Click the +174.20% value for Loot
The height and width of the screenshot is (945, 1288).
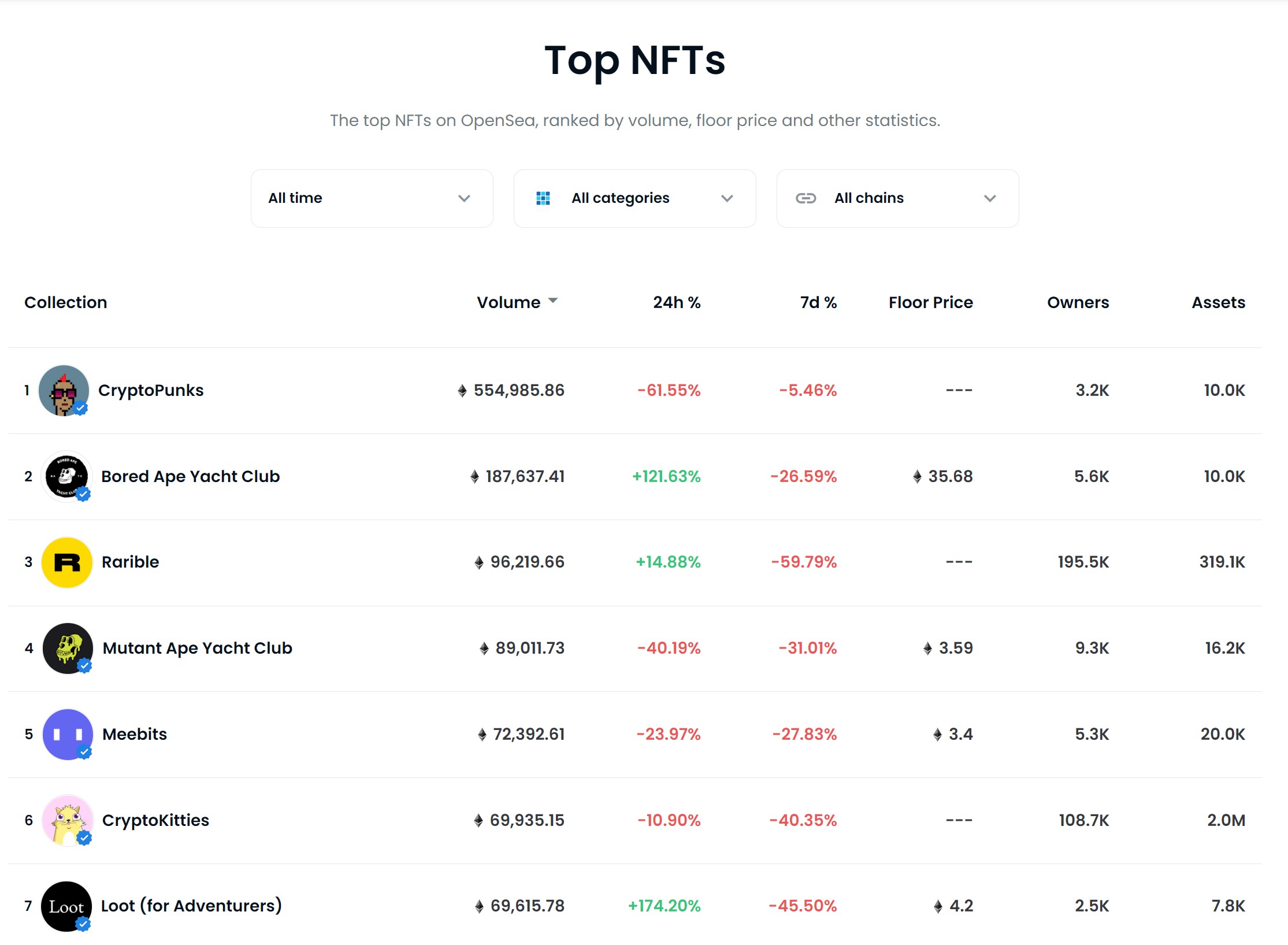click(664, 906)
